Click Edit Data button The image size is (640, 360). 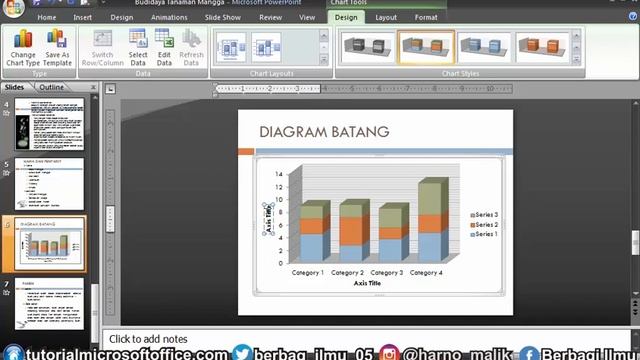click(164, 48)
